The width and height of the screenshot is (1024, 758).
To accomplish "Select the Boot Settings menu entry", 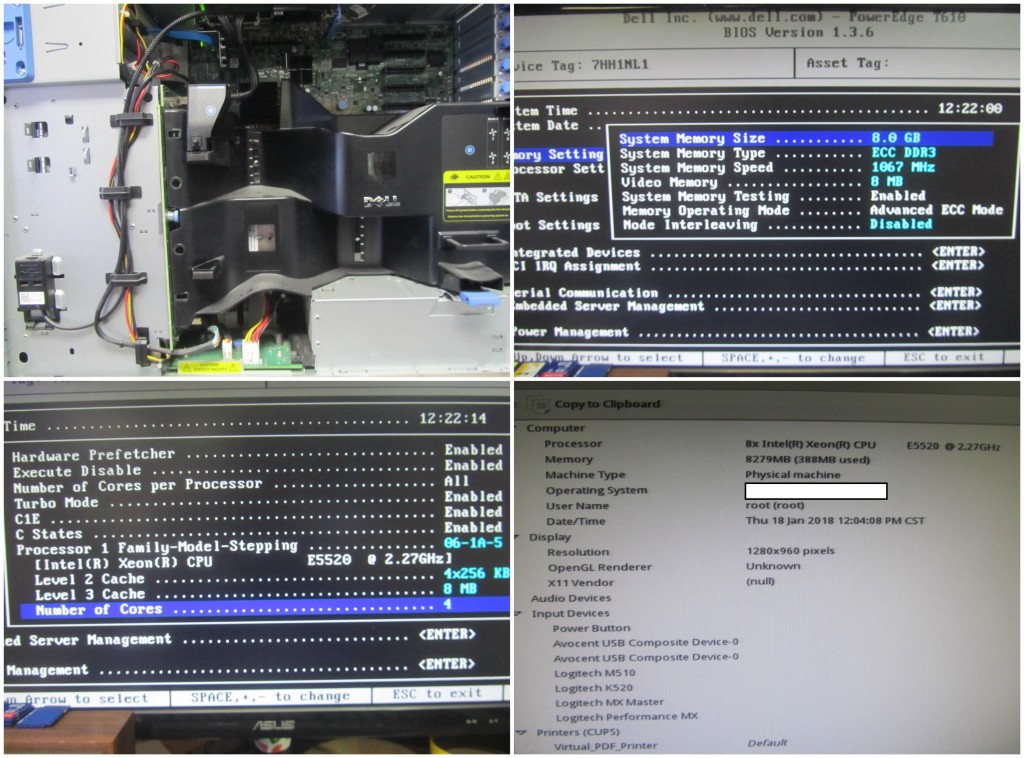I will [x=557, y=225].
